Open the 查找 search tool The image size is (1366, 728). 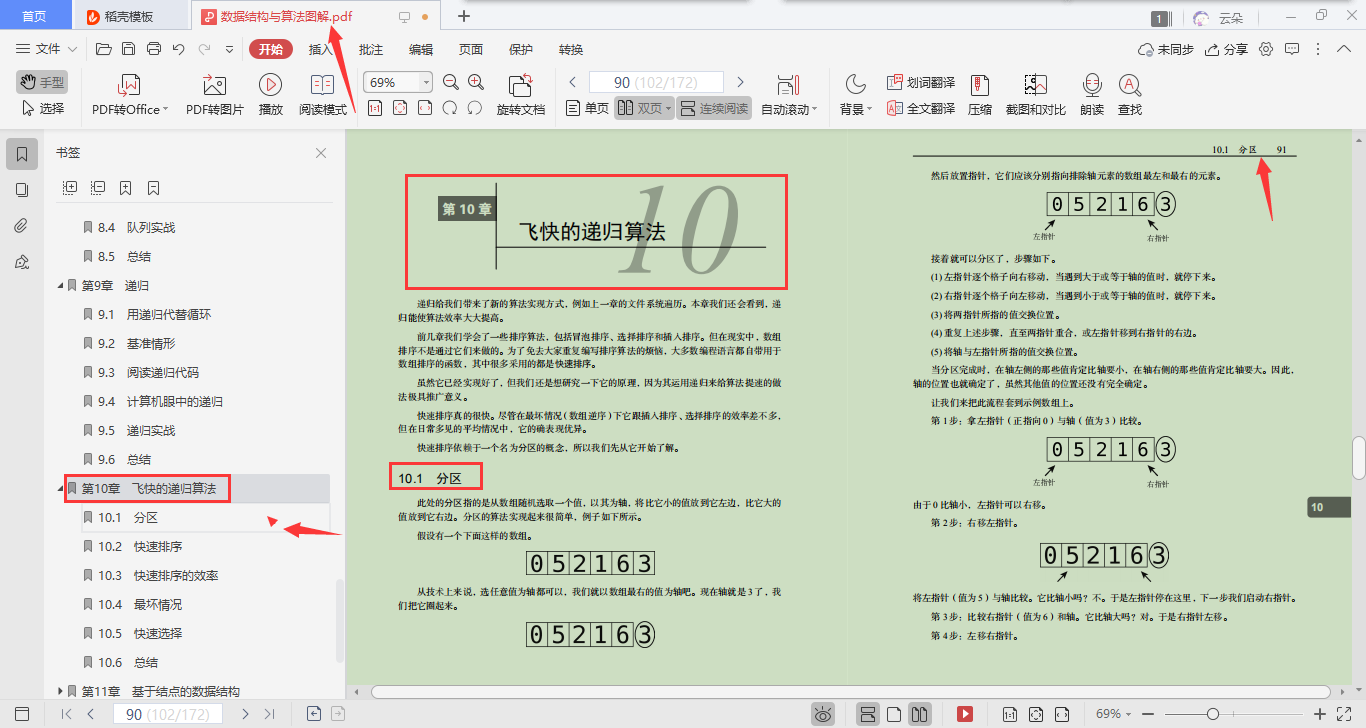coord(1130,95)
